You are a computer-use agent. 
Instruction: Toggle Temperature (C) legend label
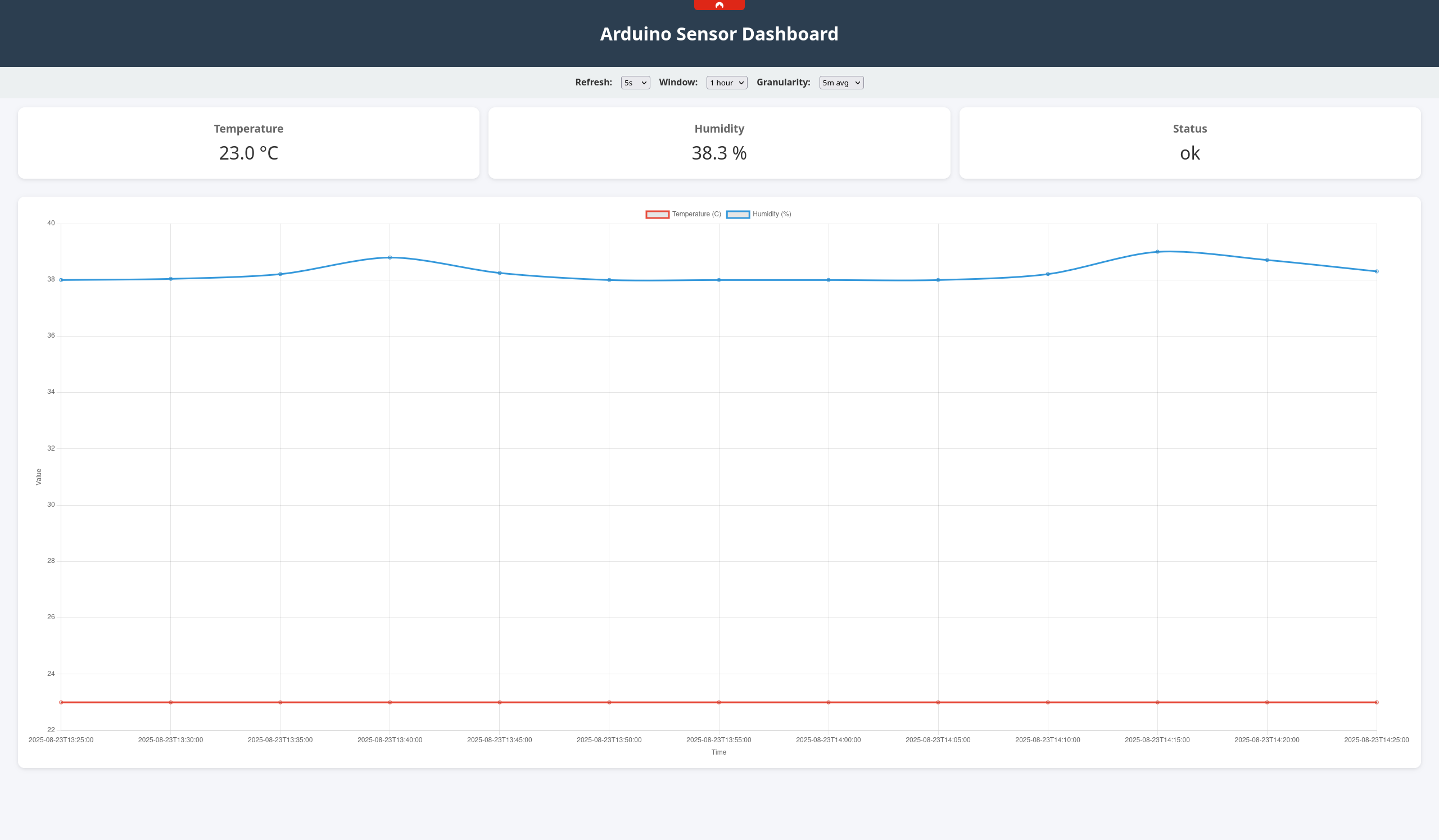(696, 214)
